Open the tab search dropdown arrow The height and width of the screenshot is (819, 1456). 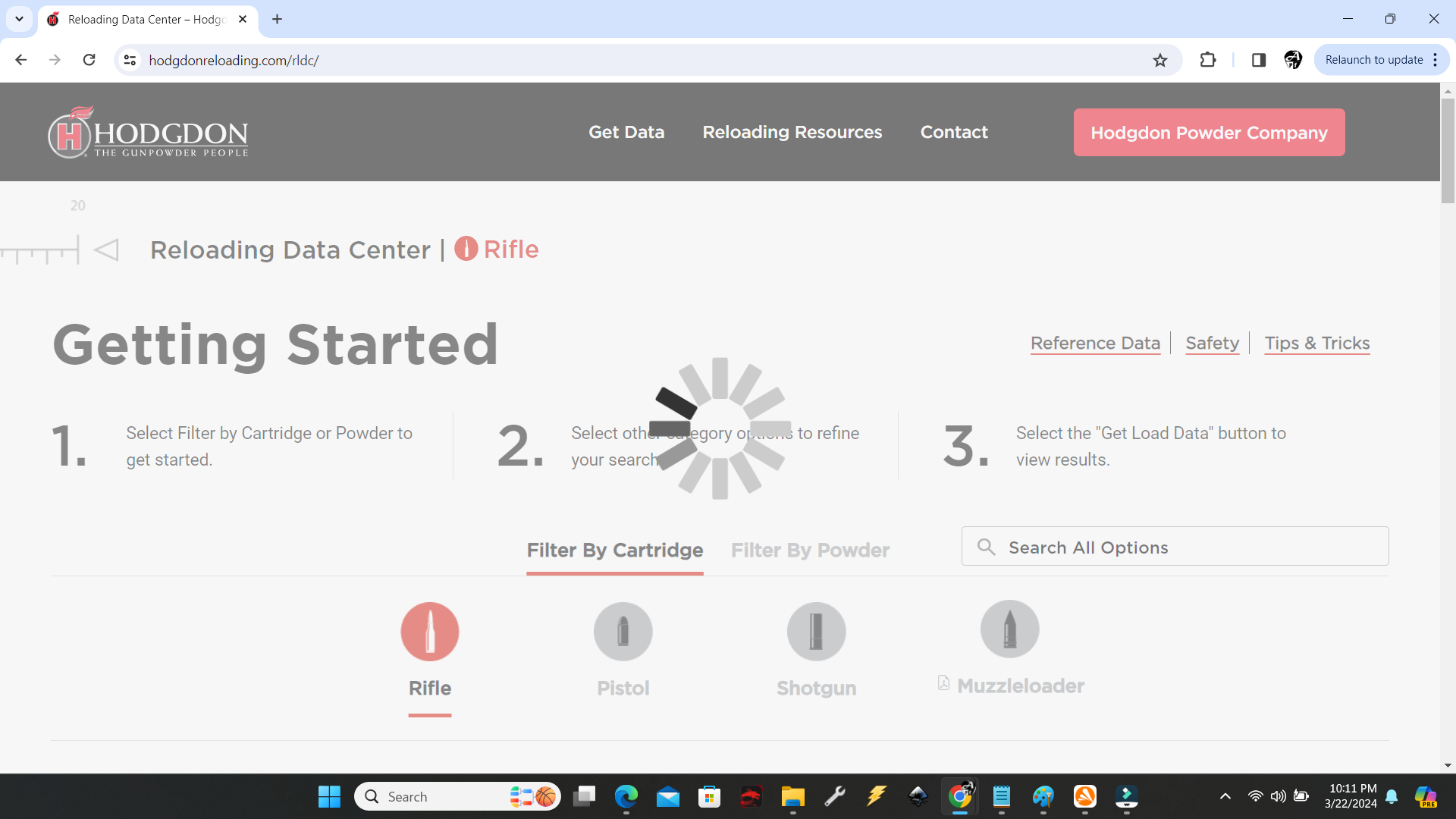(x=19, y=19)
